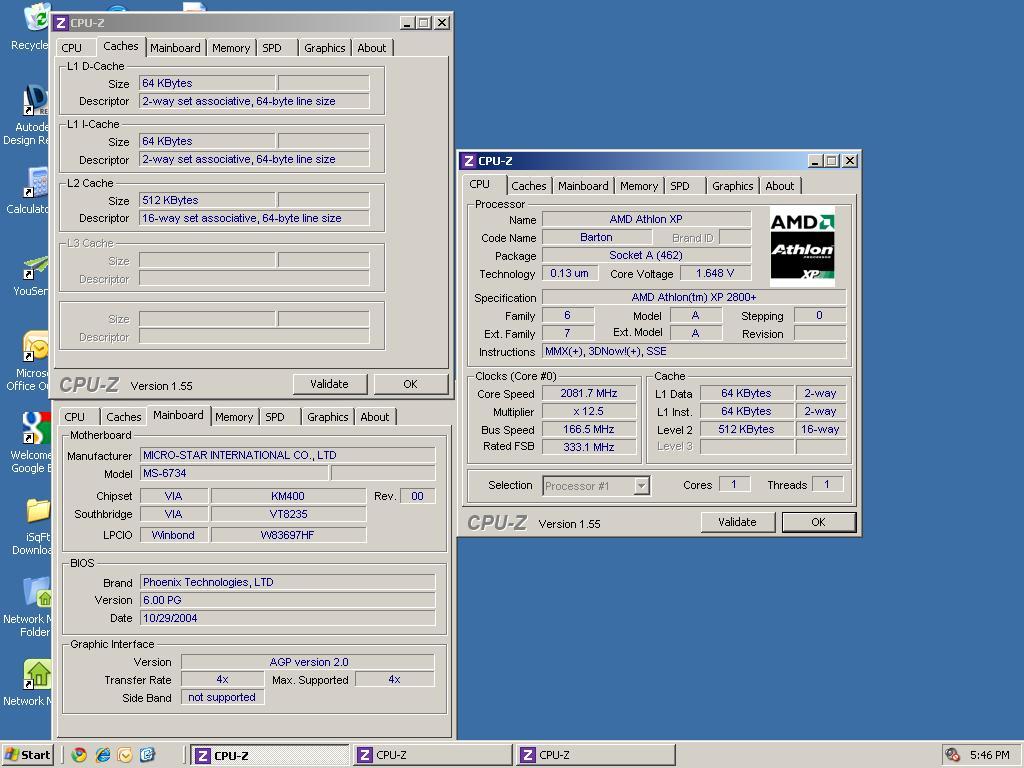Select Memory tab in Mainboard window
1024x768 pixels.
click(234, 417)
